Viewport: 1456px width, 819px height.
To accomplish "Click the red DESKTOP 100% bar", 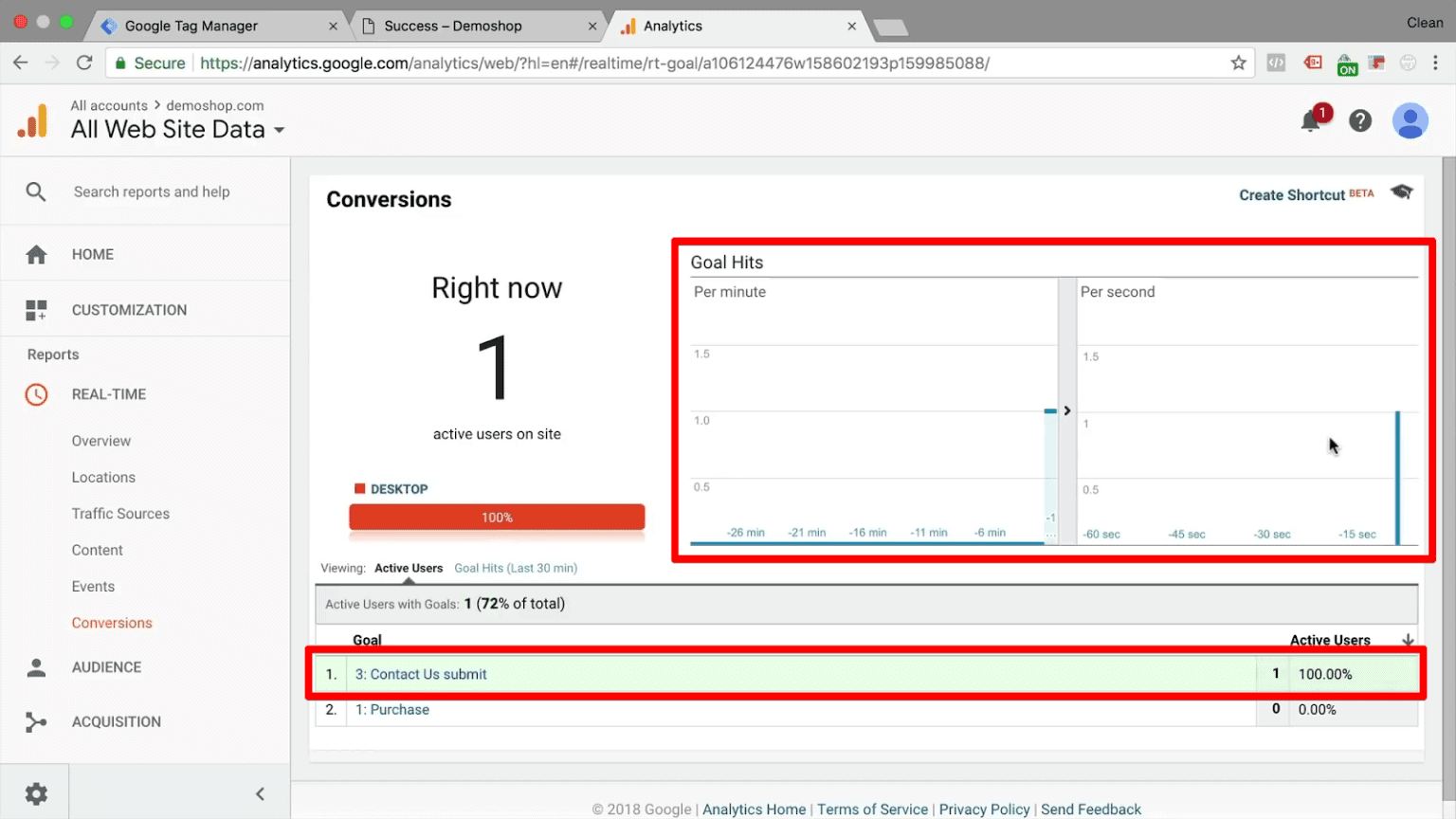I will point(497,518).
